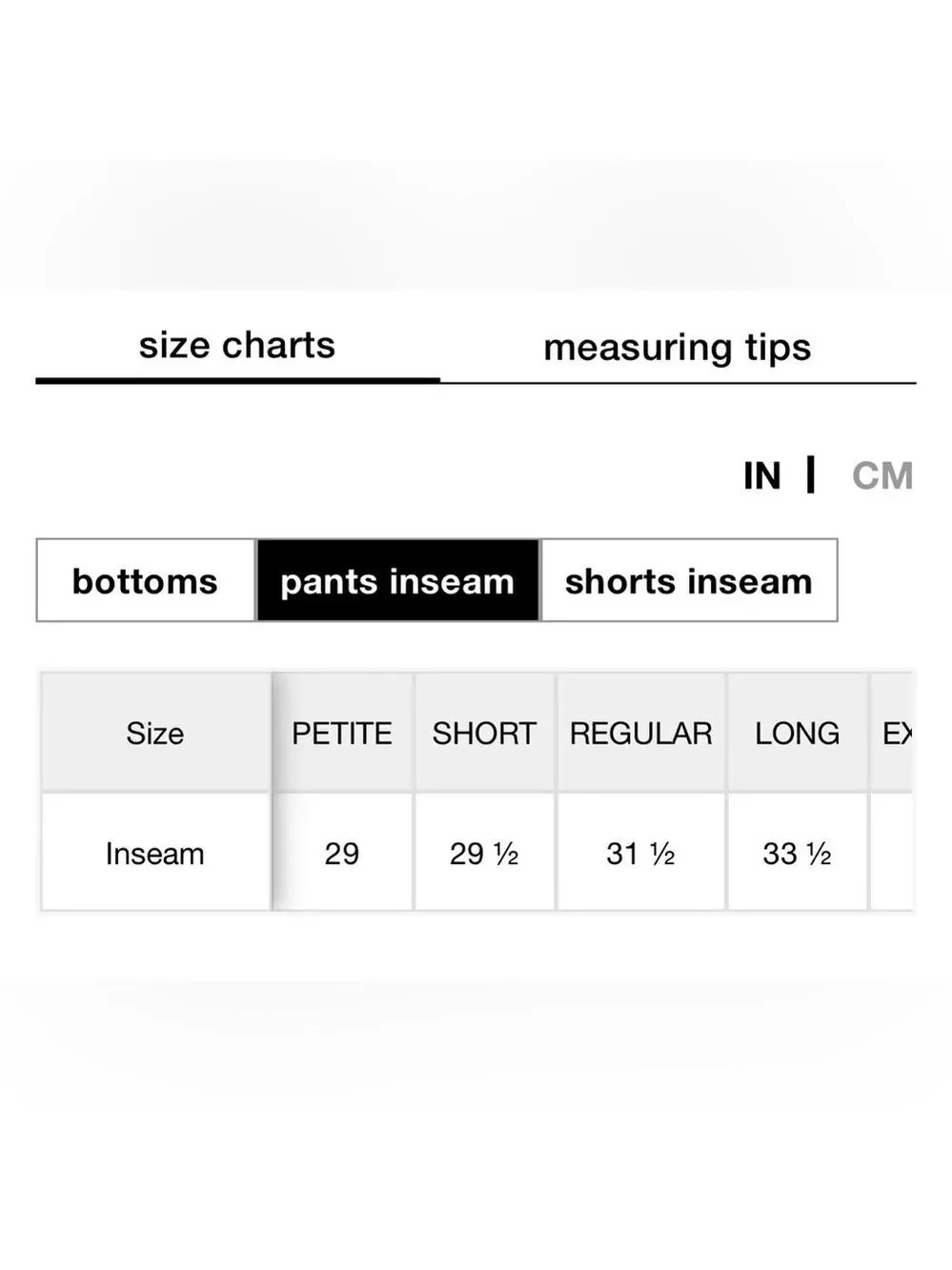Click the cut-off inseam cell under EX
Image resolution: width=952 pixels, height=1270 pixels.
coord(893,853)
